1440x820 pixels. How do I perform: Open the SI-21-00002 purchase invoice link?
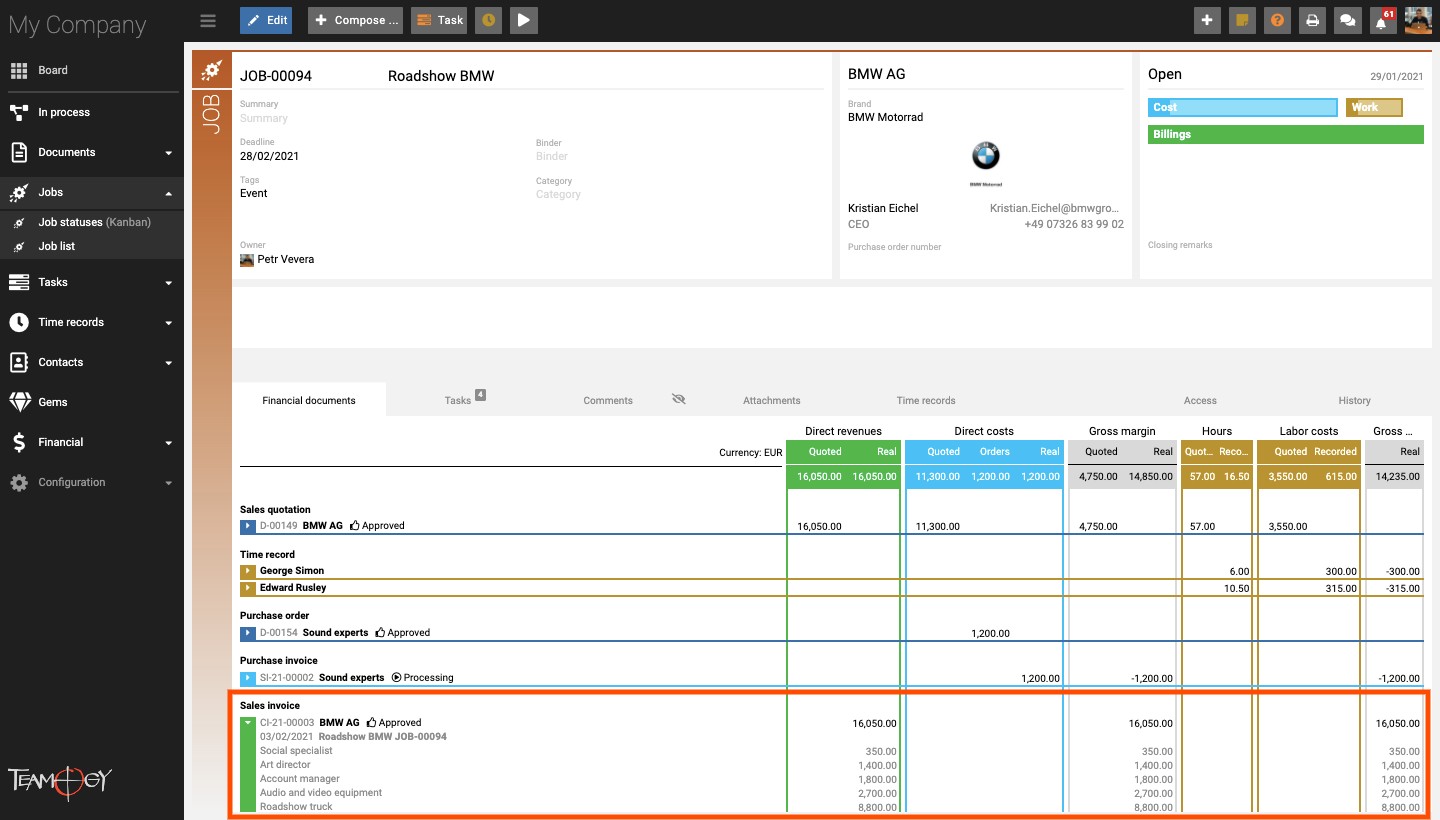pyautogui.click(x=287, y=678)
